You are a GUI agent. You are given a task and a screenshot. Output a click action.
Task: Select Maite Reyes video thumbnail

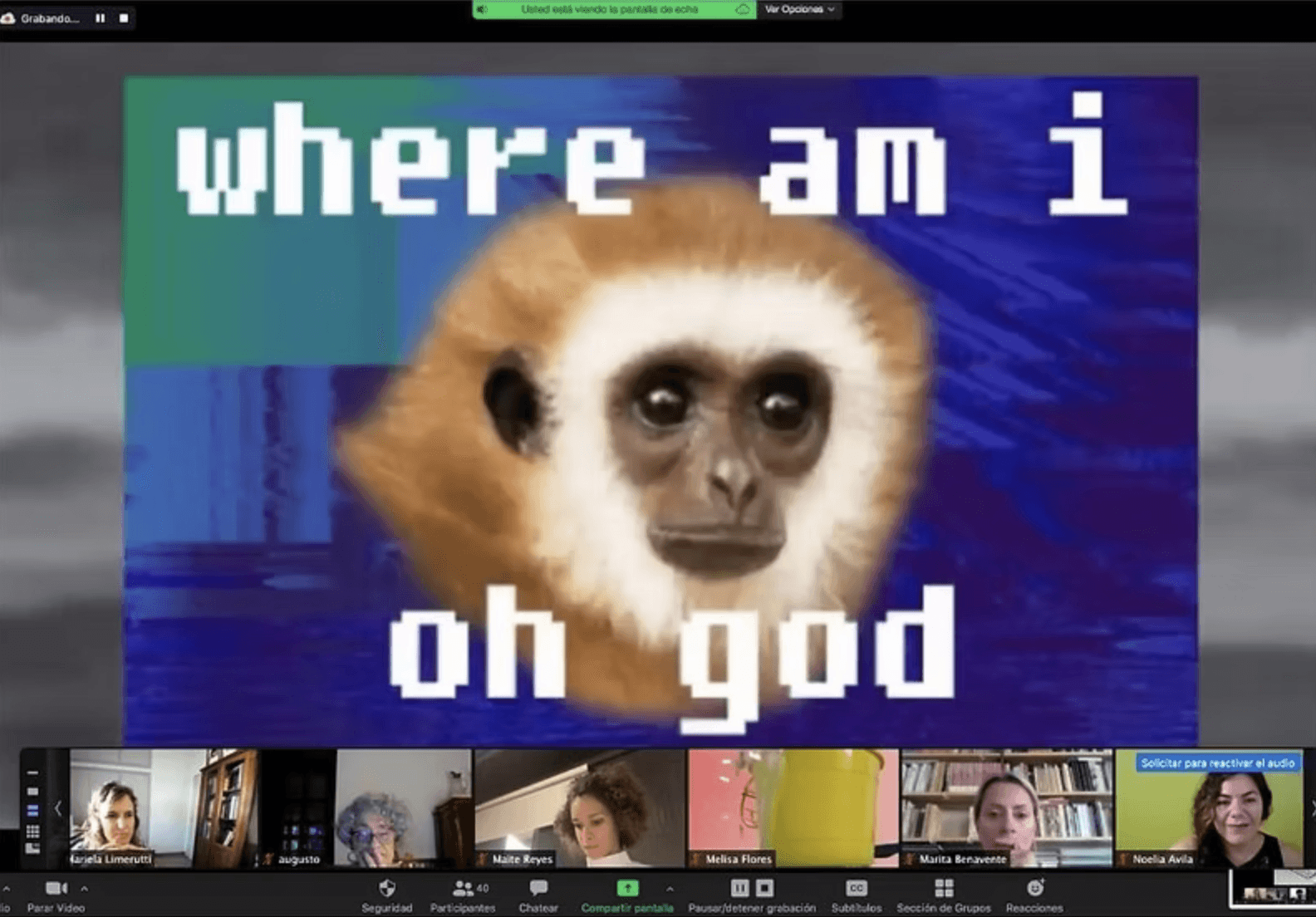pos(579,808)
